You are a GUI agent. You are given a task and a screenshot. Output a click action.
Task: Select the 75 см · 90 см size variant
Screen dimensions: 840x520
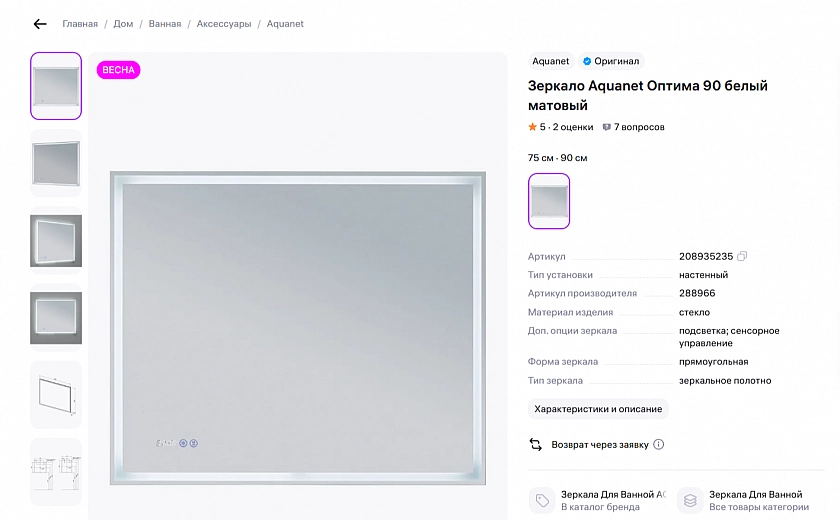(x=549, y=201)
